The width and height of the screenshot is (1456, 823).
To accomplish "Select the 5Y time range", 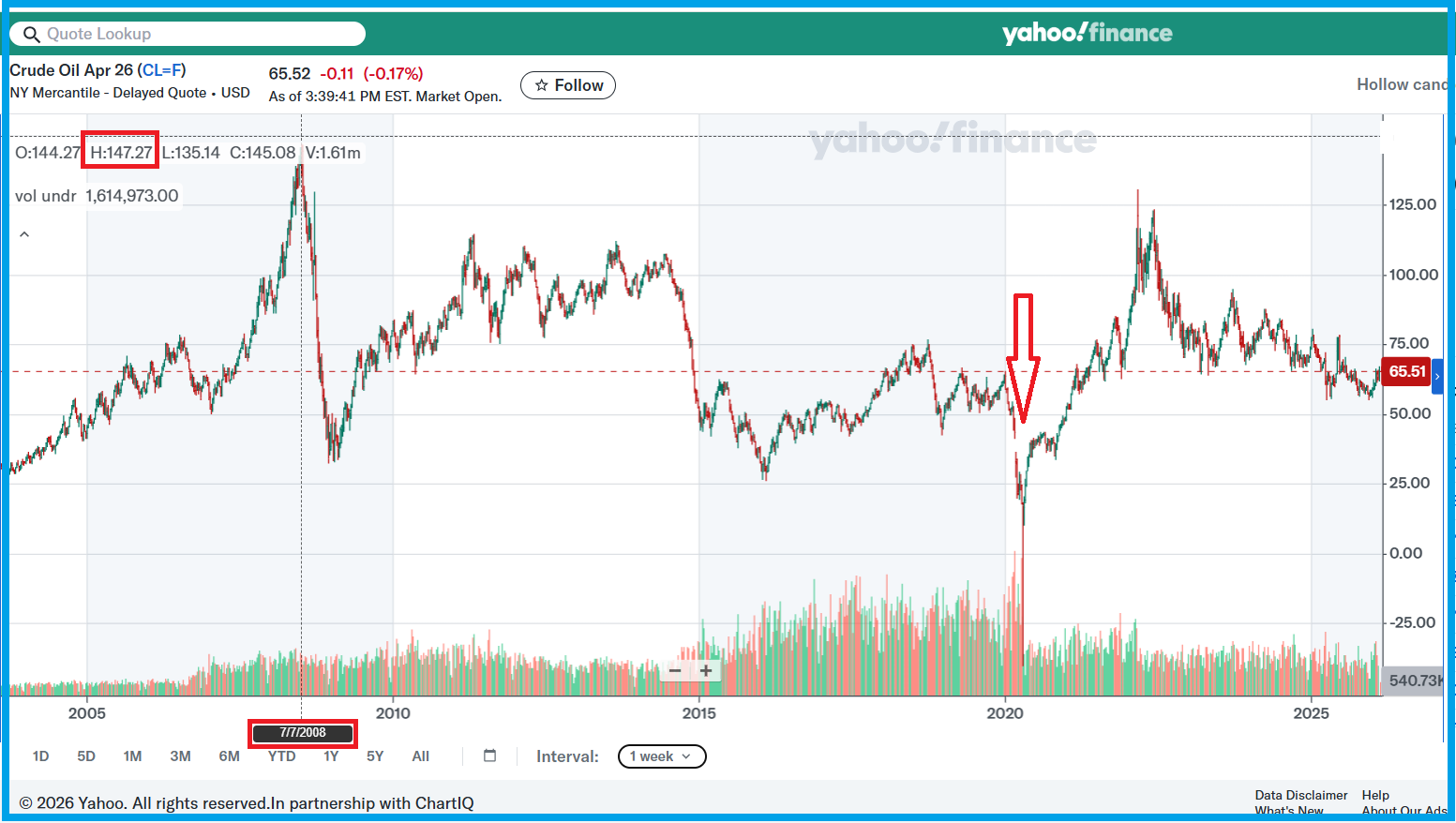I will [375, 756].
